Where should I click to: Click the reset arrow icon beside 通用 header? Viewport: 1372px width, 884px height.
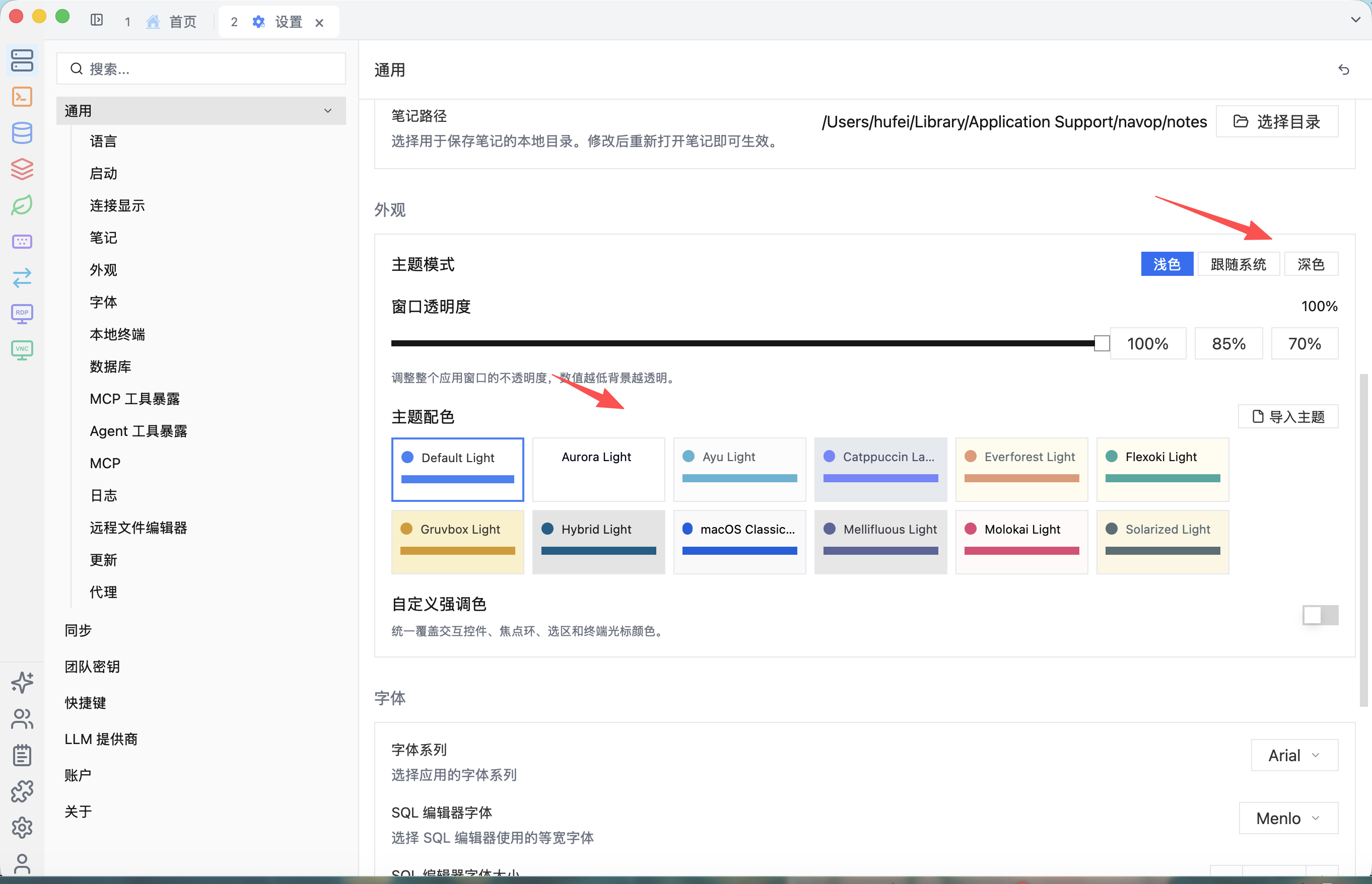tap(1343, 69)
